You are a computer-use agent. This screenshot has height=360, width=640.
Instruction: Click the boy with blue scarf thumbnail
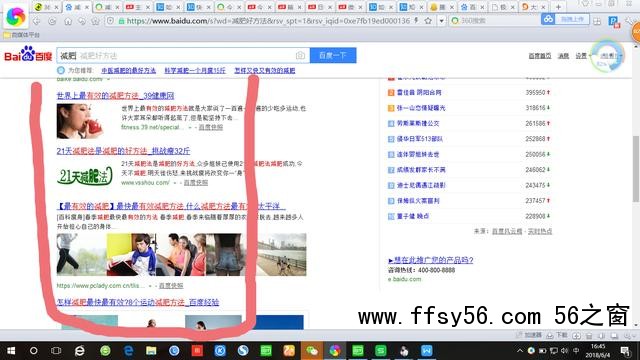(131, 255)
